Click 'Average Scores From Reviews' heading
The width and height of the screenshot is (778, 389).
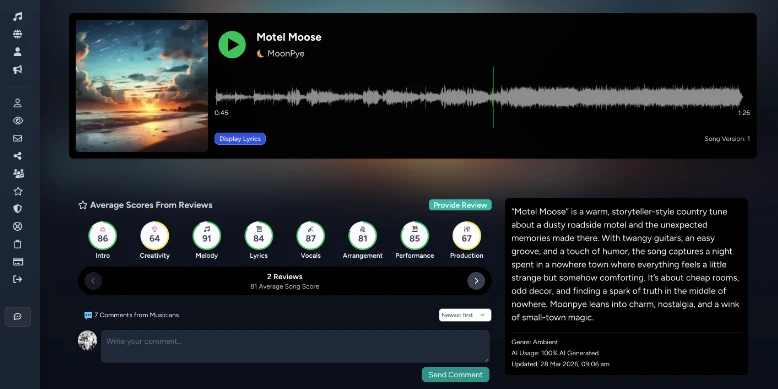point(151,205)
